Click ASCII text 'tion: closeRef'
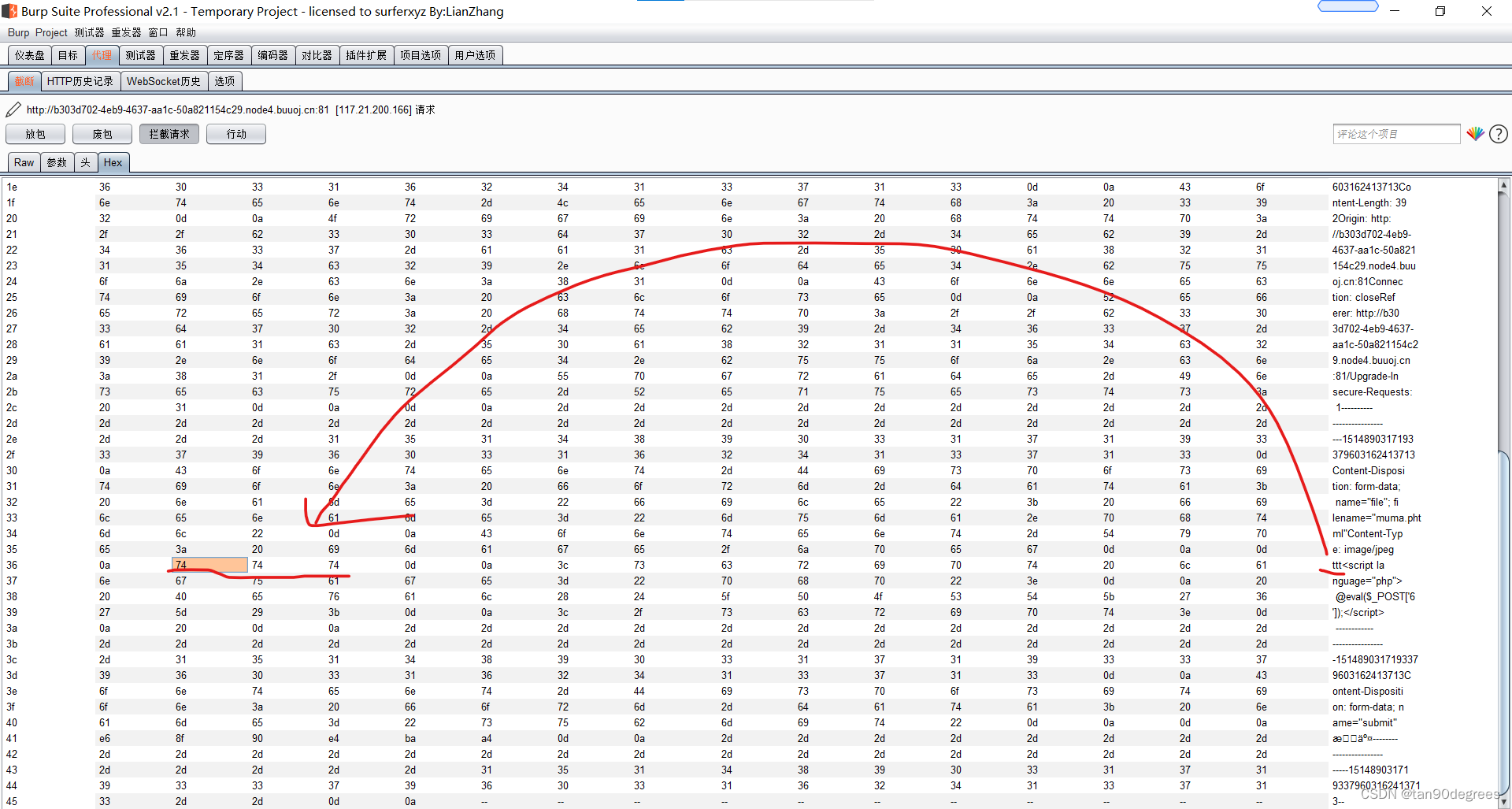1512x809 pixels. coord(1363,297)
